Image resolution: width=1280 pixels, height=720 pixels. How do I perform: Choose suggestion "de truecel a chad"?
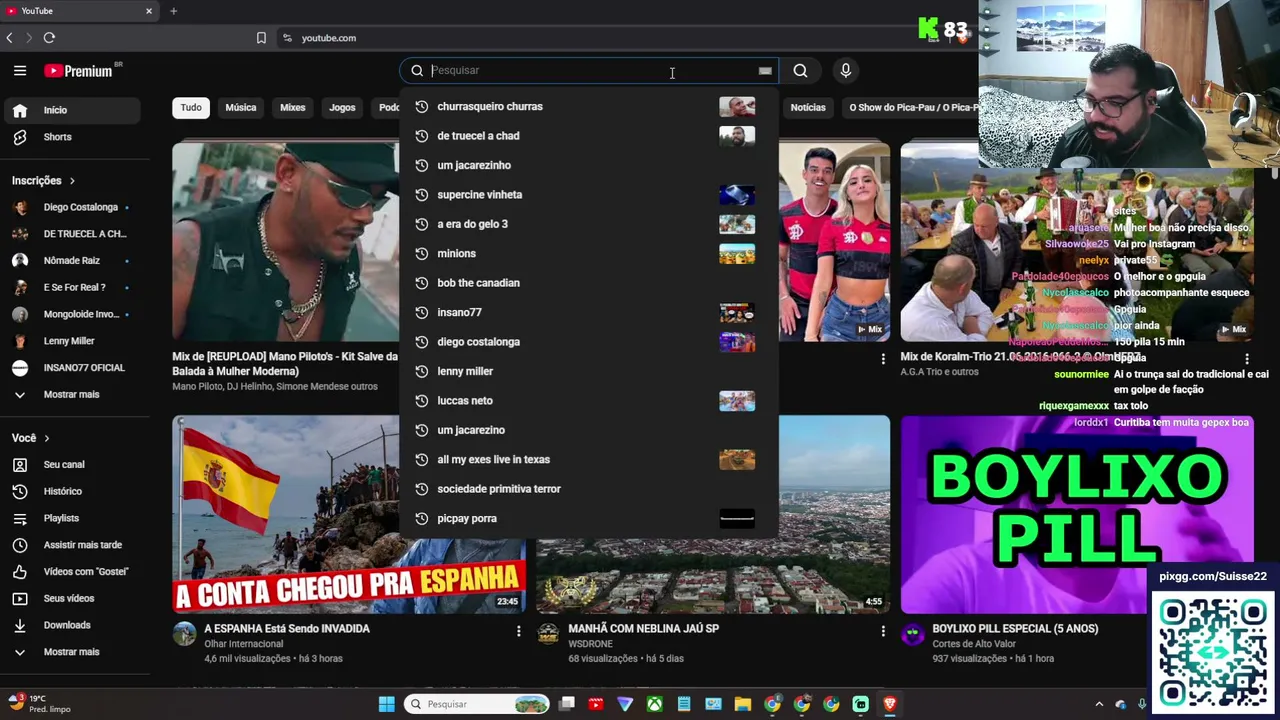(588, 136)
